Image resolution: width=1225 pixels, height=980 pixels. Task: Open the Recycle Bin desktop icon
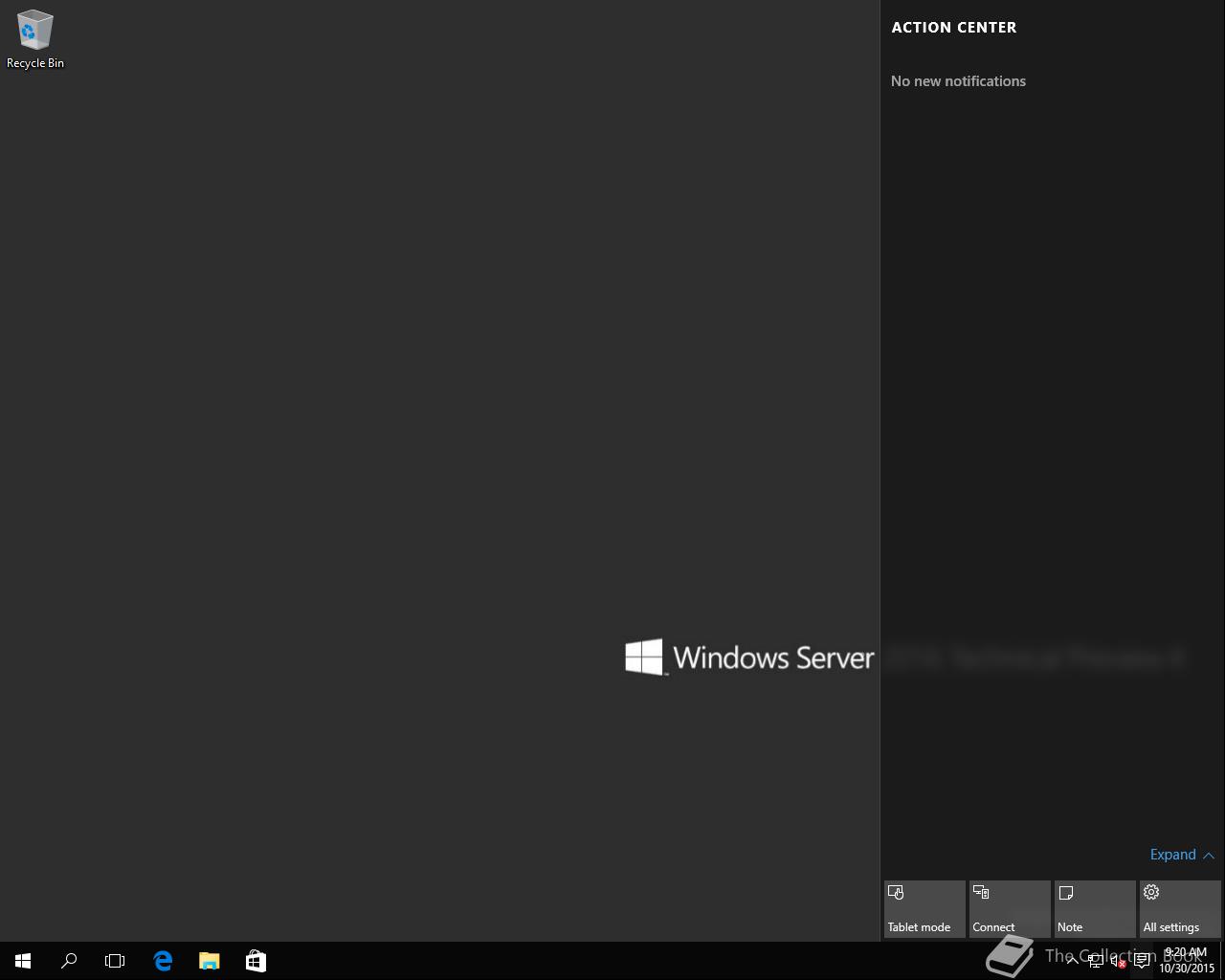pos(35,40)
